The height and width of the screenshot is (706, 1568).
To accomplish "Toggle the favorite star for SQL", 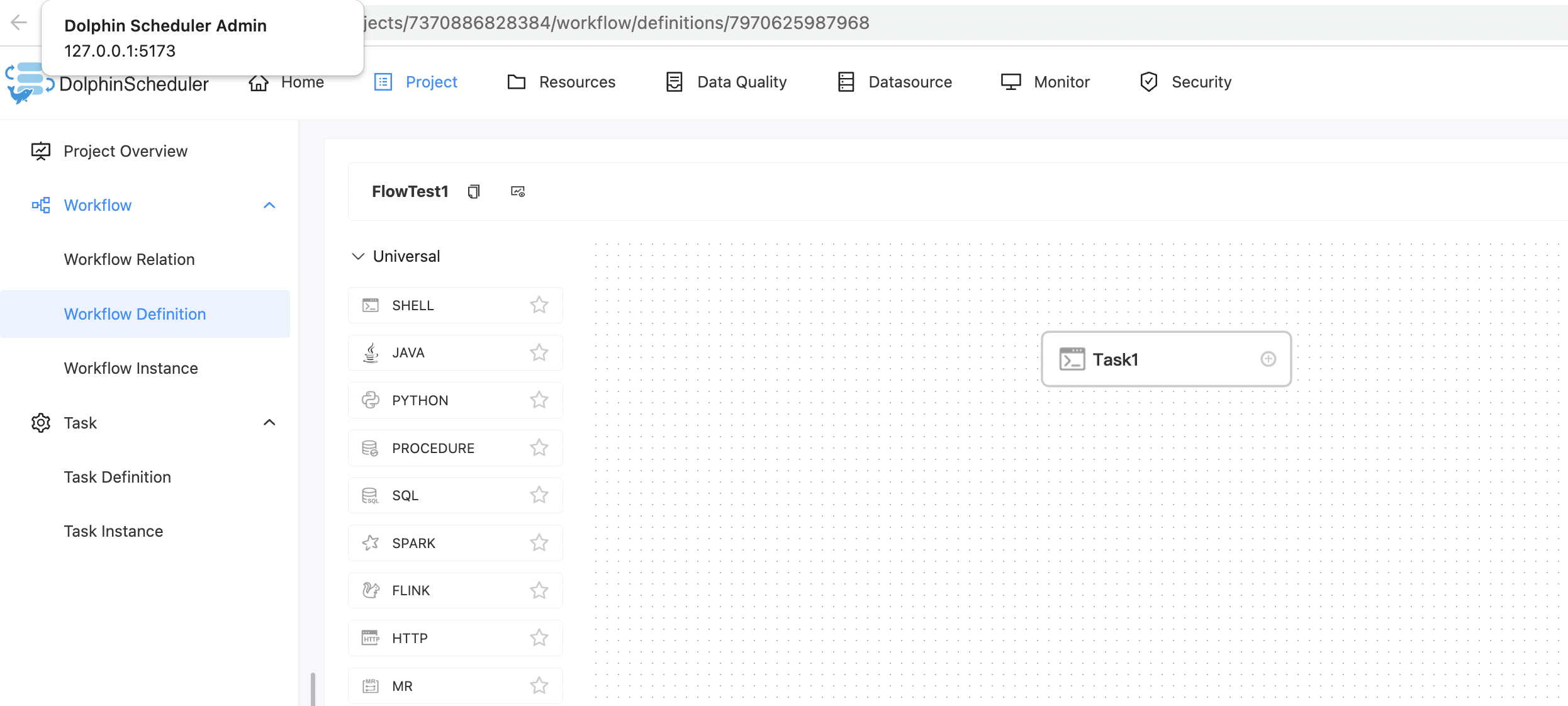I will pyautogui.click(x=539, y=495).
